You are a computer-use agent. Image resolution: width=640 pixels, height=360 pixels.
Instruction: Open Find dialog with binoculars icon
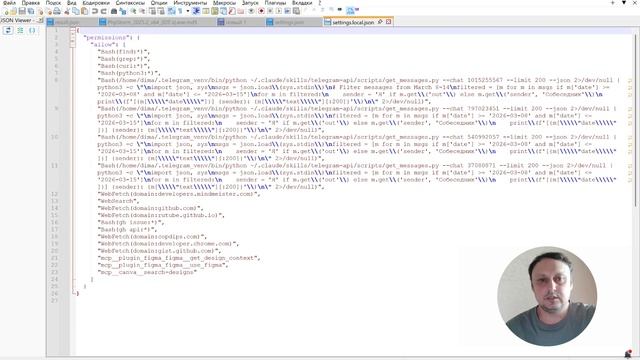tap(114, 11)
